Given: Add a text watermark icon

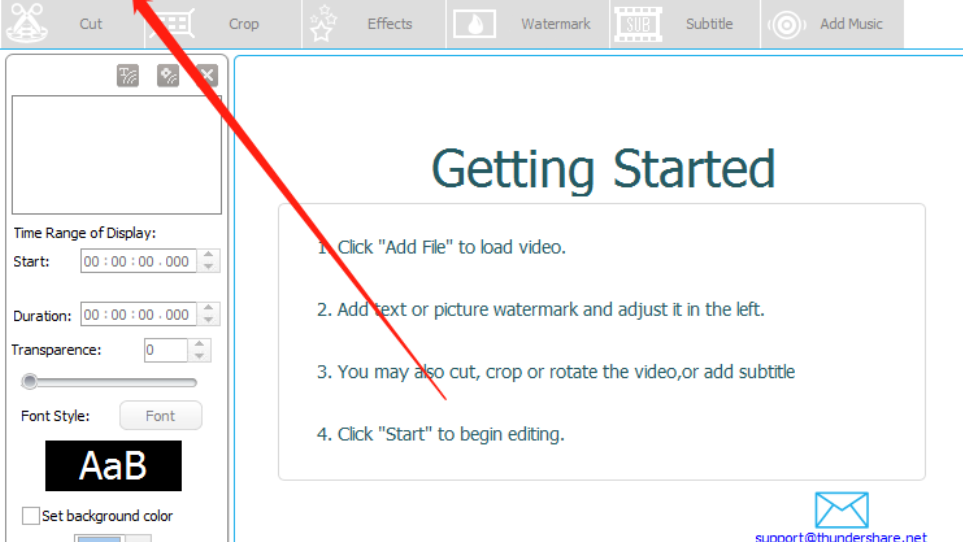Looking at the screenshot, I should (128, 76).
